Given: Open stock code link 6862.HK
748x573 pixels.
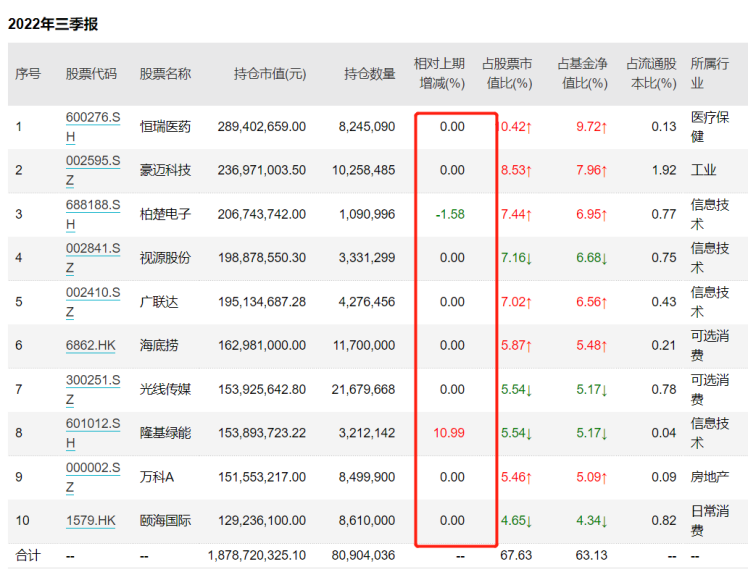Looking at the screenshot, I should click(91, 345).
